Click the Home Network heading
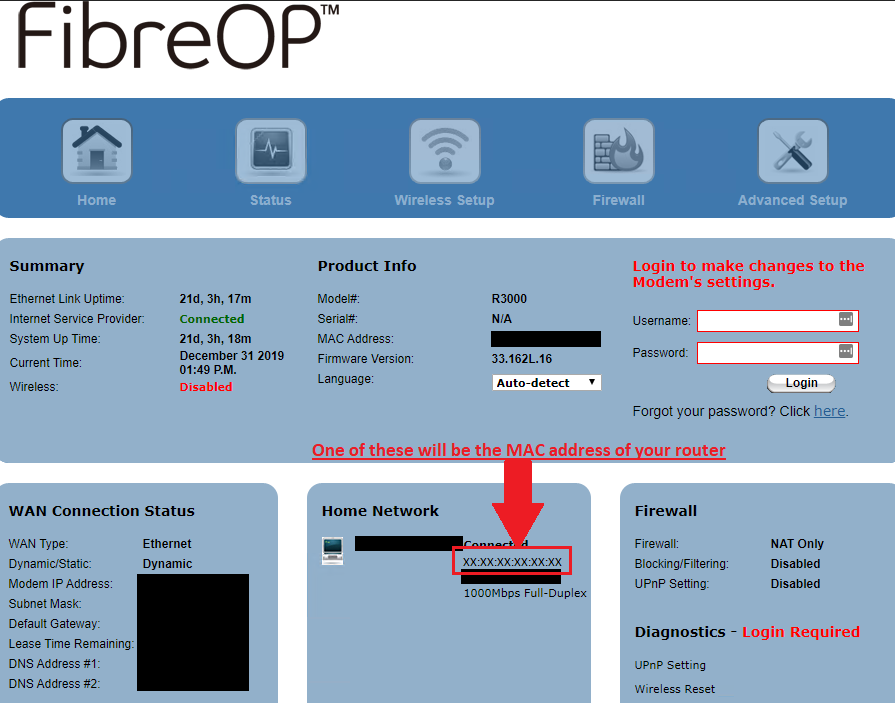895x703 pixels. (x=380, y=511)
